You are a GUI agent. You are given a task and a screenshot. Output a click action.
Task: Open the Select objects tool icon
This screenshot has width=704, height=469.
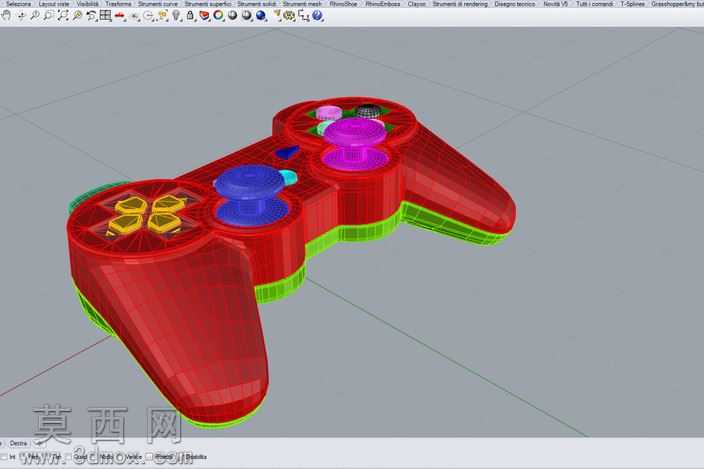tap(163, 16)
